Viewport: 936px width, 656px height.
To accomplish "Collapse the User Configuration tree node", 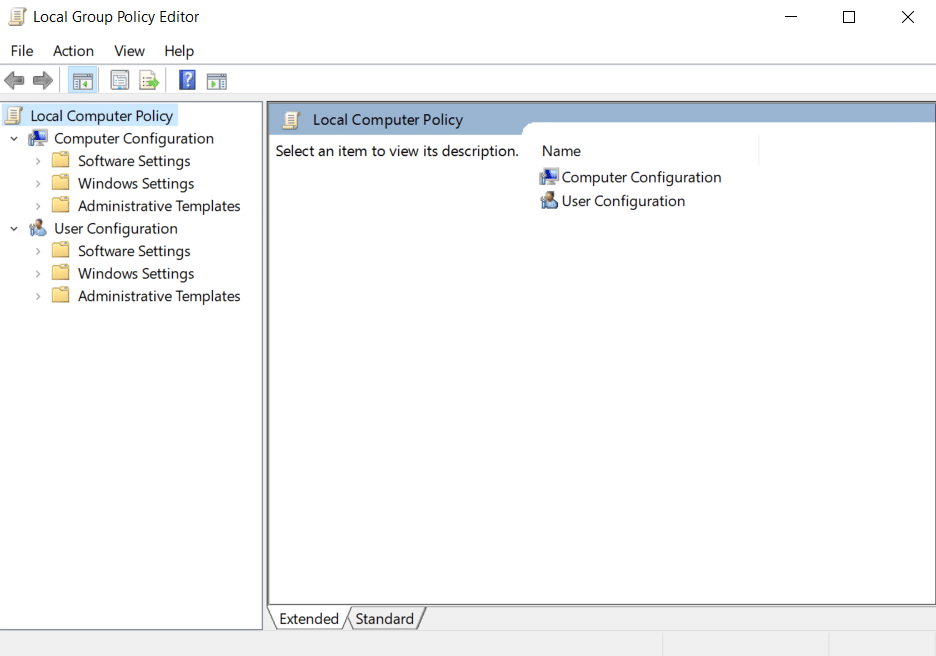I will pyautogui.click(x=14, y=228).
